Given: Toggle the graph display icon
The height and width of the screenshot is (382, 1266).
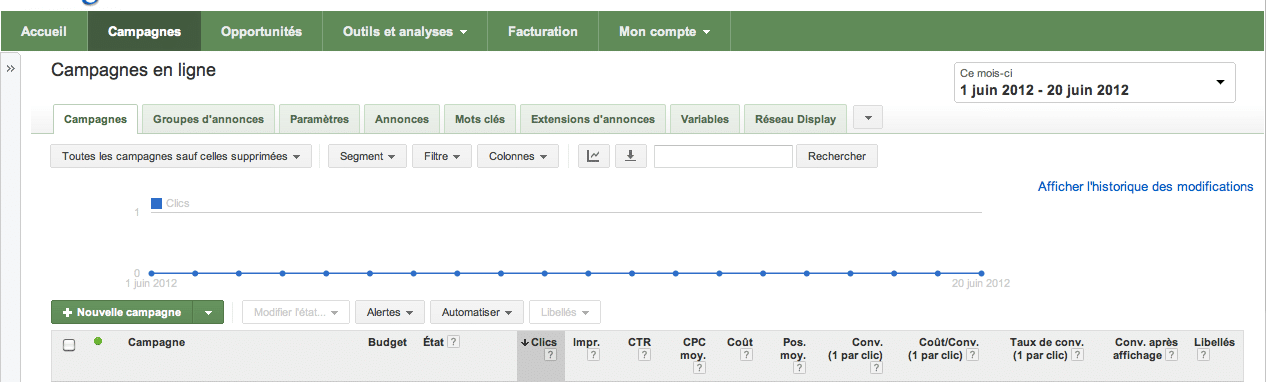Looking at the screenshot, I should coord(593,156).
